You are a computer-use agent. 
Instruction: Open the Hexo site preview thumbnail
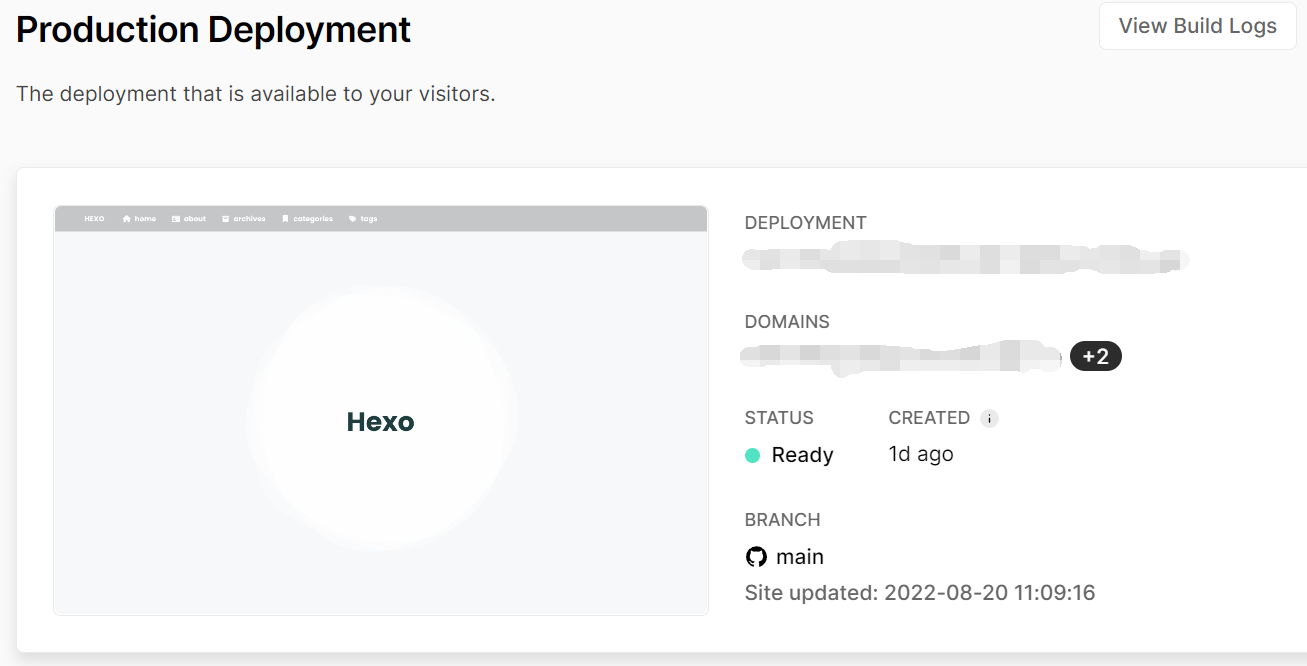tap(381, 410)
